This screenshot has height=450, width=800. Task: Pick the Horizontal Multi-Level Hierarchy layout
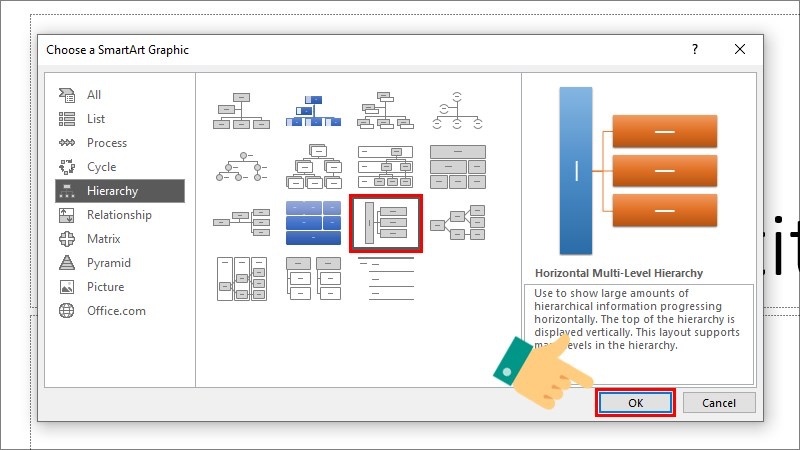tap(386, 222)
